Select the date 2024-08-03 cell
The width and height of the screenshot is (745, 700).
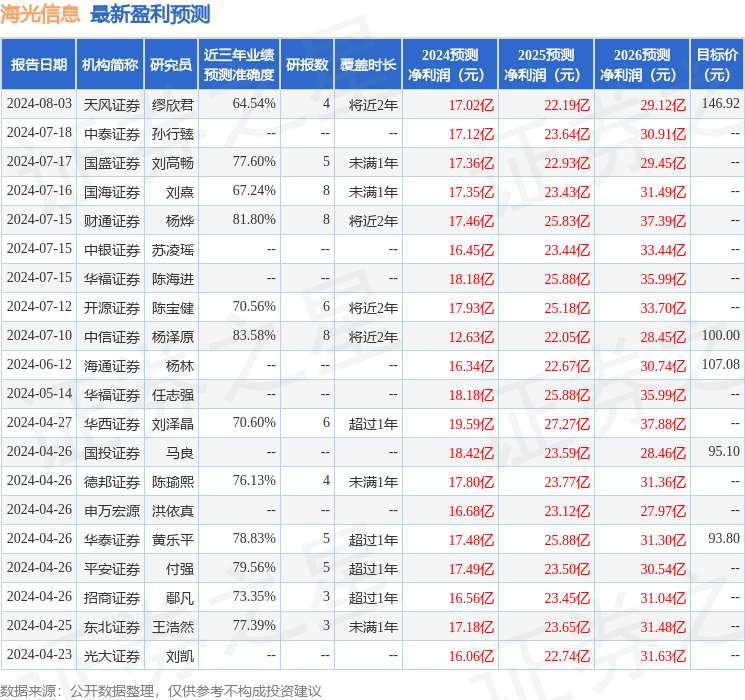[39, 104]
